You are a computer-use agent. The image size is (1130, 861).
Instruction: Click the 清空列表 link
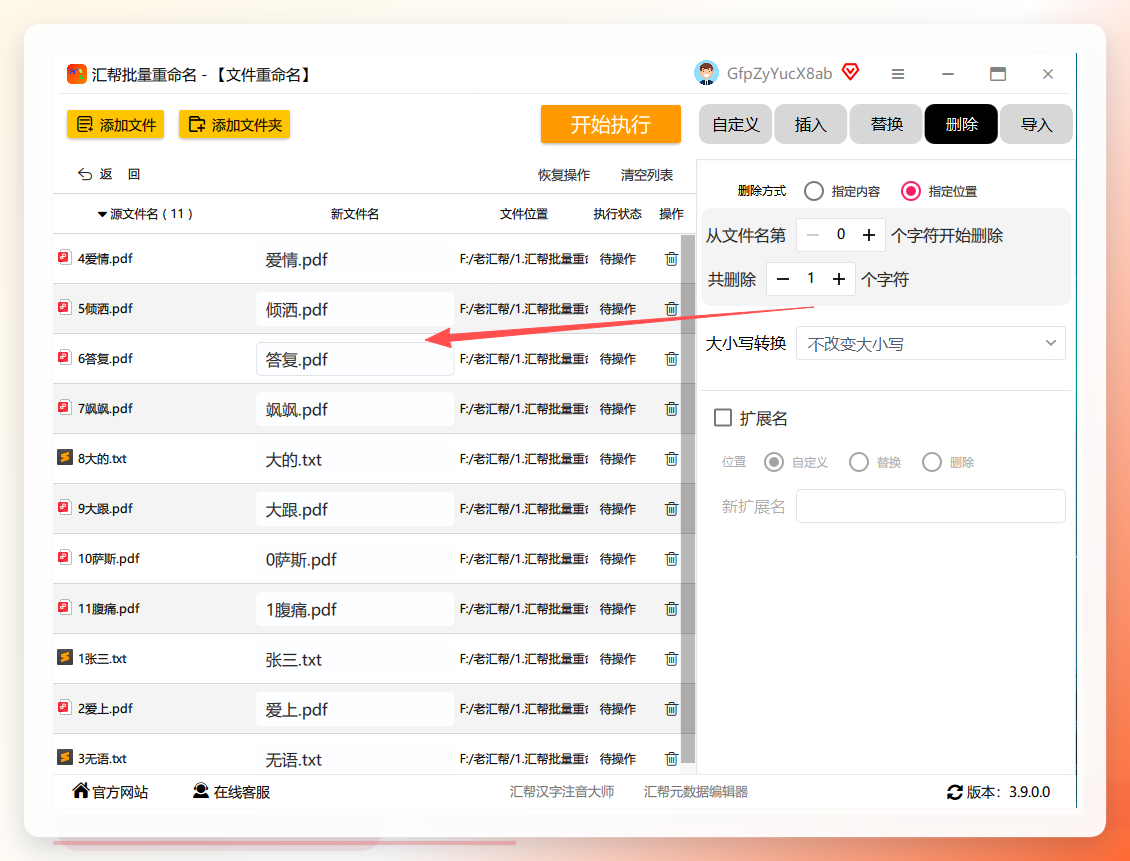coord(647,175)
